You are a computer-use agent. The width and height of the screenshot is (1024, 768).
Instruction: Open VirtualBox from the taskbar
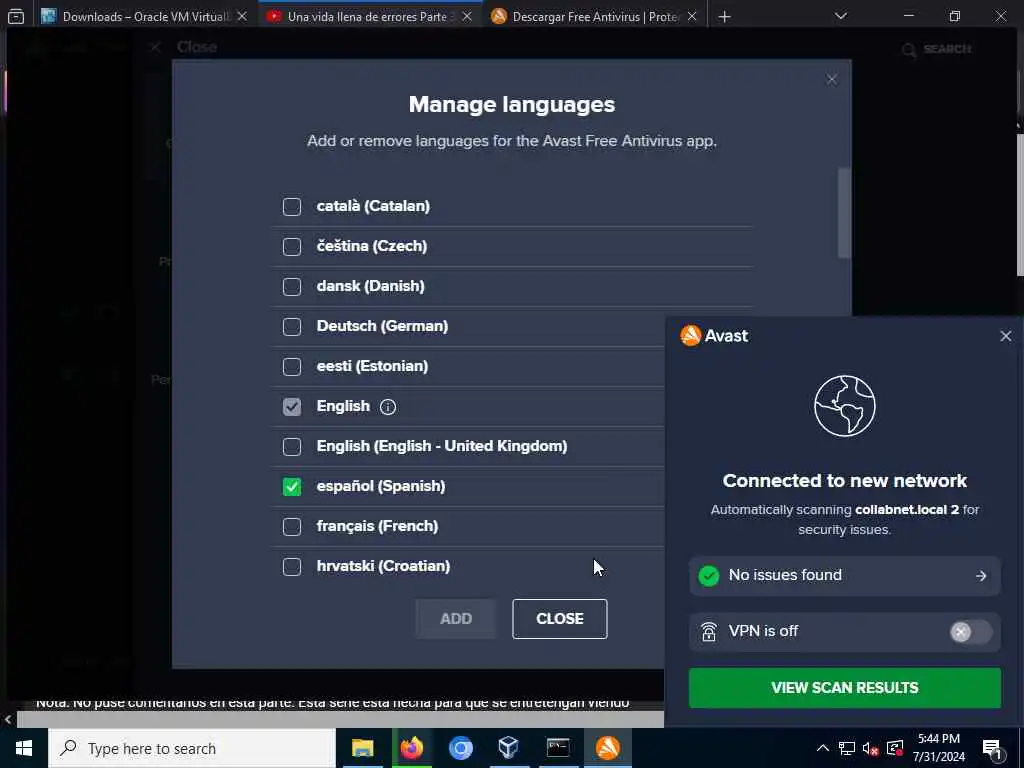pos(509,748)
